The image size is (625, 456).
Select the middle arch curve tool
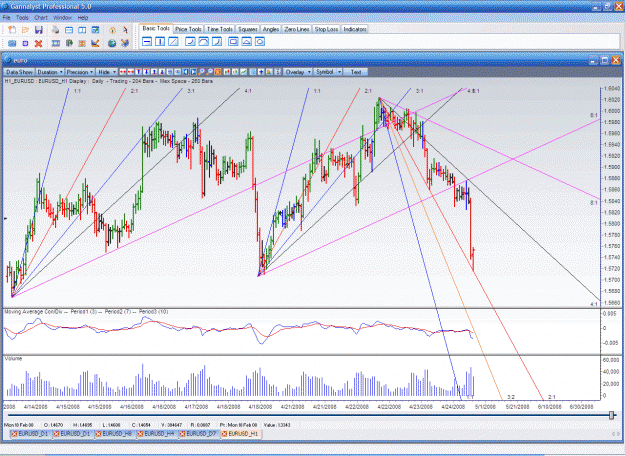click(204, 41)
